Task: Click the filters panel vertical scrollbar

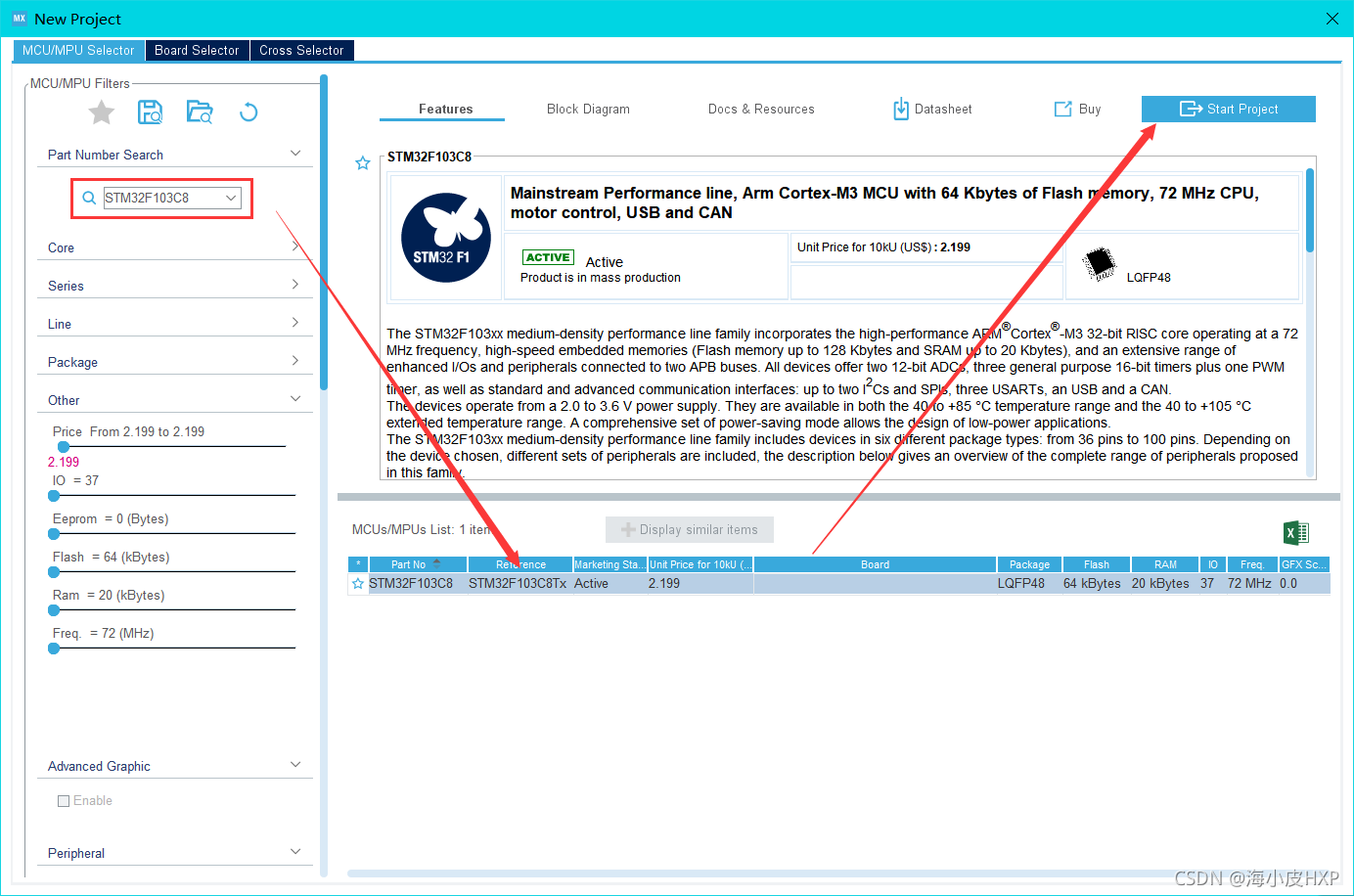Action: click(x=324, y=235)
